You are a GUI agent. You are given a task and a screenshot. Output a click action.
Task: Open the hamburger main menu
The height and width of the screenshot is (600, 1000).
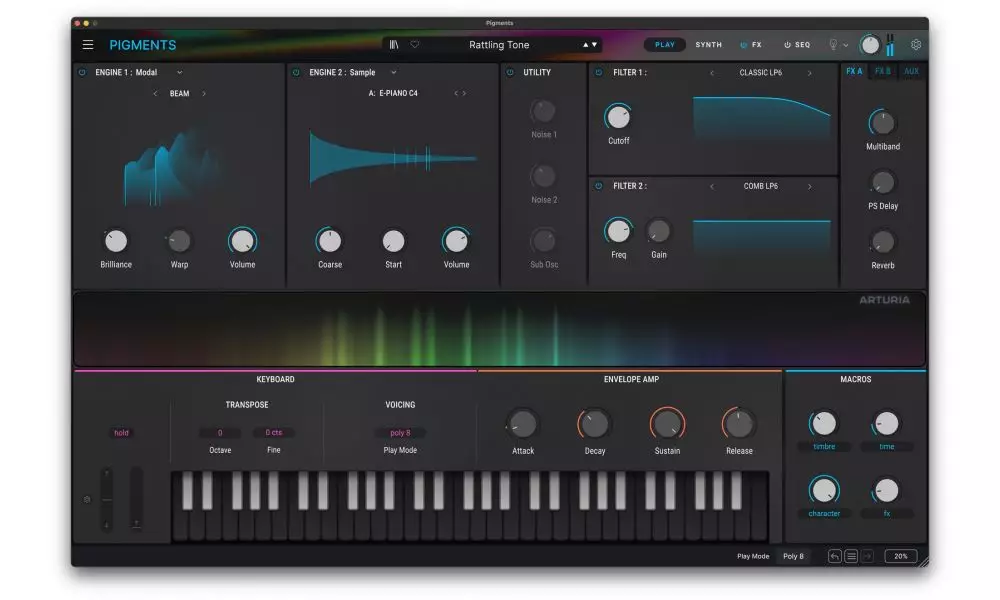point(87,45)
